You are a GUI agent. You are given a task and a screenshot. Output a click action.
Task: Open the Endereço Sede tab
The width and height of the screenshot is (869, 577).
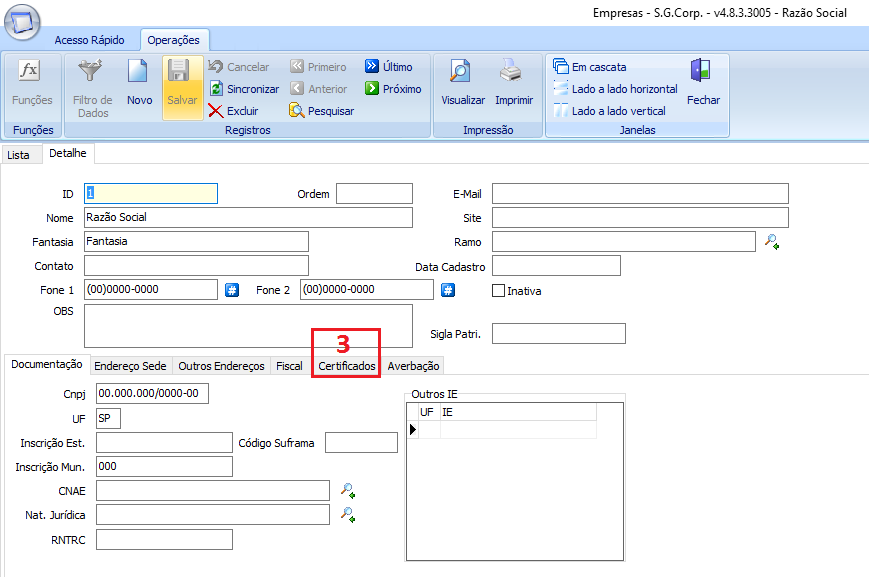pos(130,366)
